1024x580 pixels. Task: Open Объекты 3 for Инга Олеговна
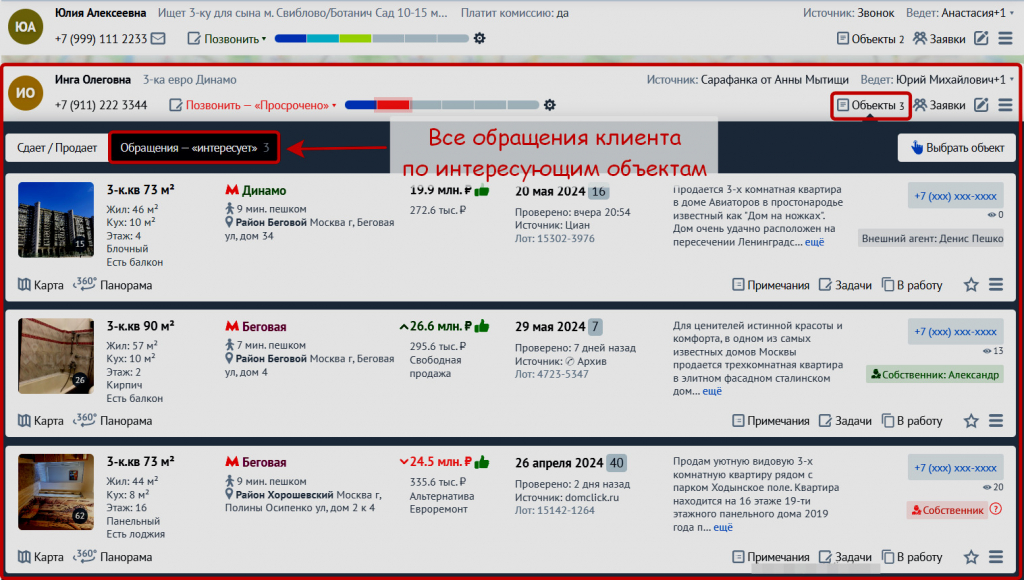click(871, 105)
